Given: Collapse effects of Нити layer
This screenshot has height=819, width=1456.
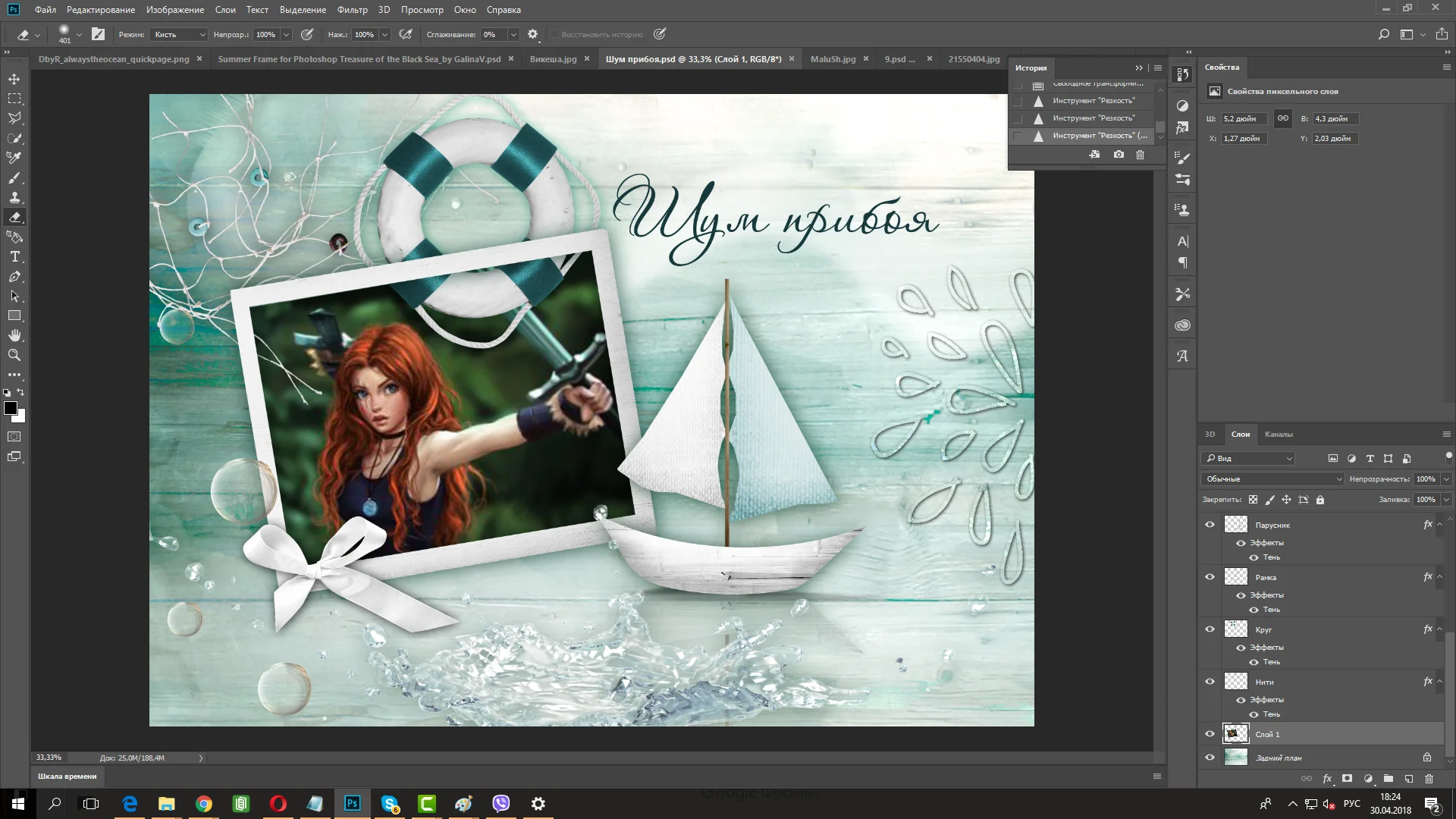Looking at the screenshot, I should tap(1439, 682).
